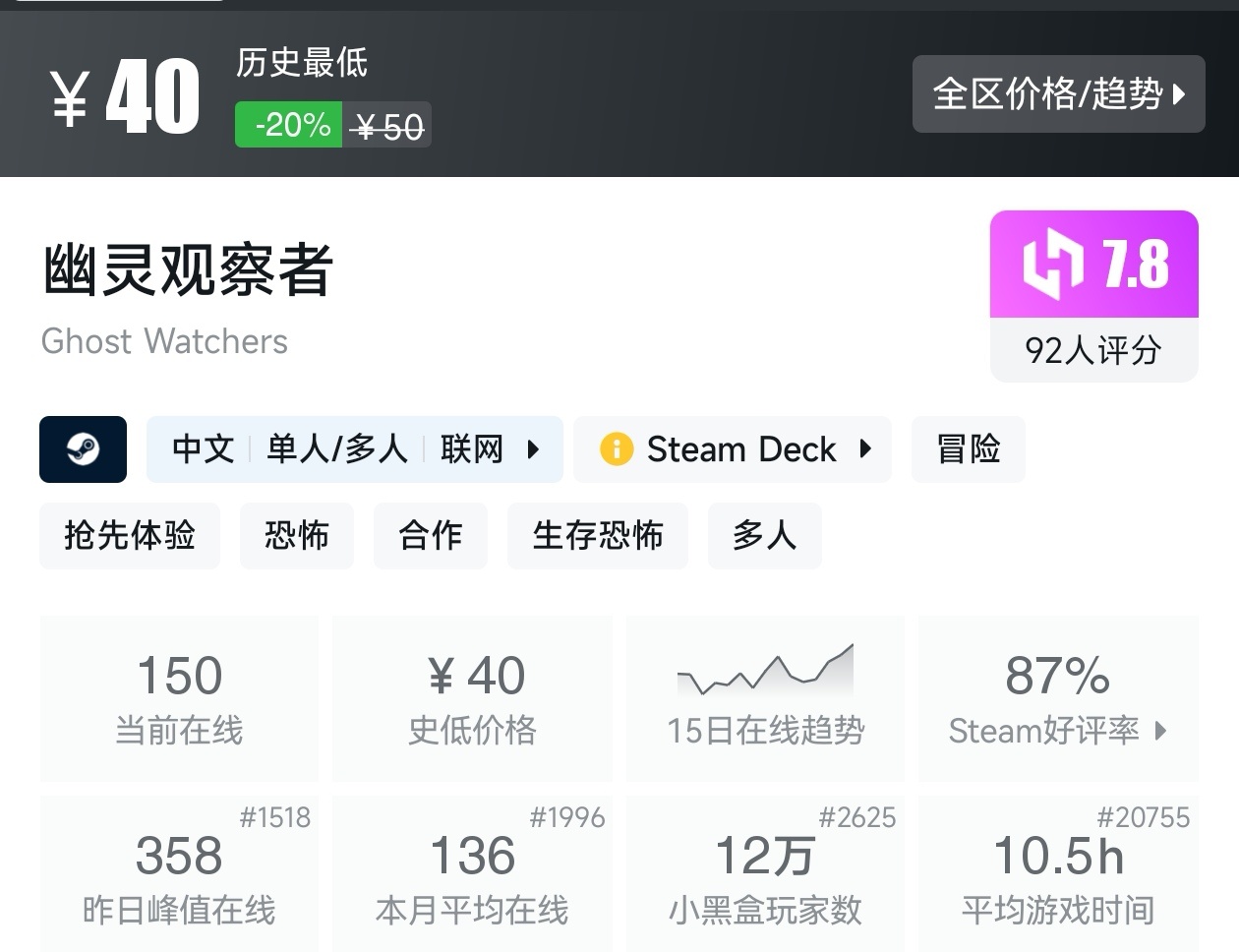
Task: Select the 恐怖 tag
Action: point(296,536)
